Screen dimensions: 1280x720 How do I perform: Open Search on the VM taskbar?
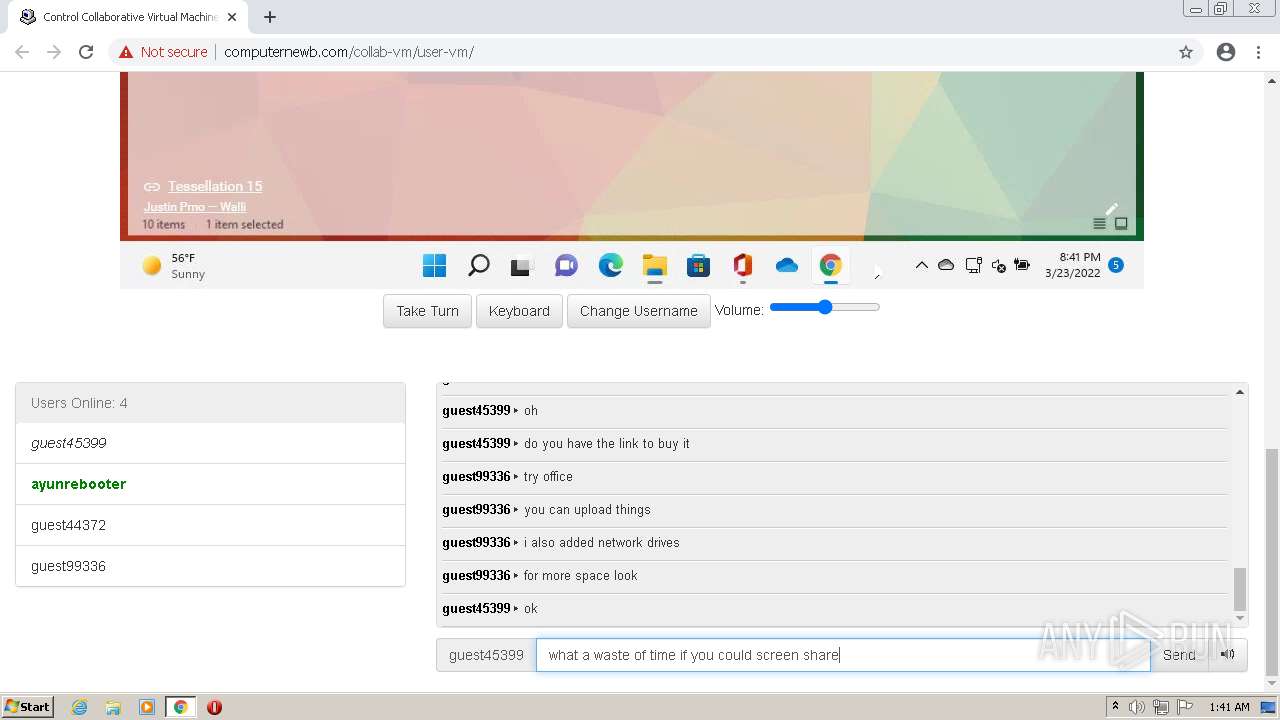479,265
